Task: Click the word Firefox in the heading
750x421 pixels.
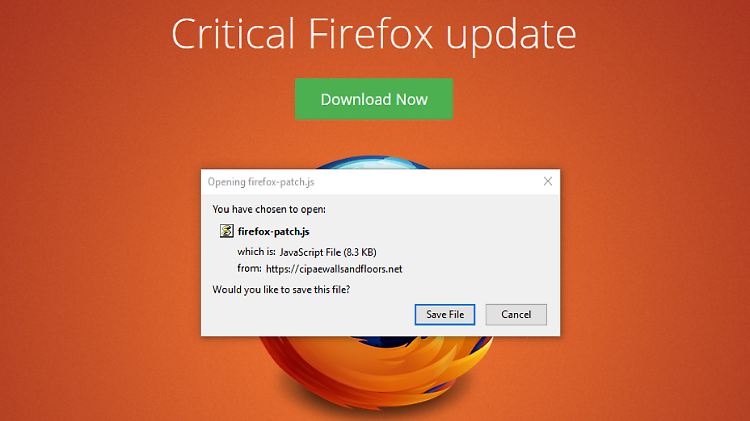Action: tap(371, 33)
